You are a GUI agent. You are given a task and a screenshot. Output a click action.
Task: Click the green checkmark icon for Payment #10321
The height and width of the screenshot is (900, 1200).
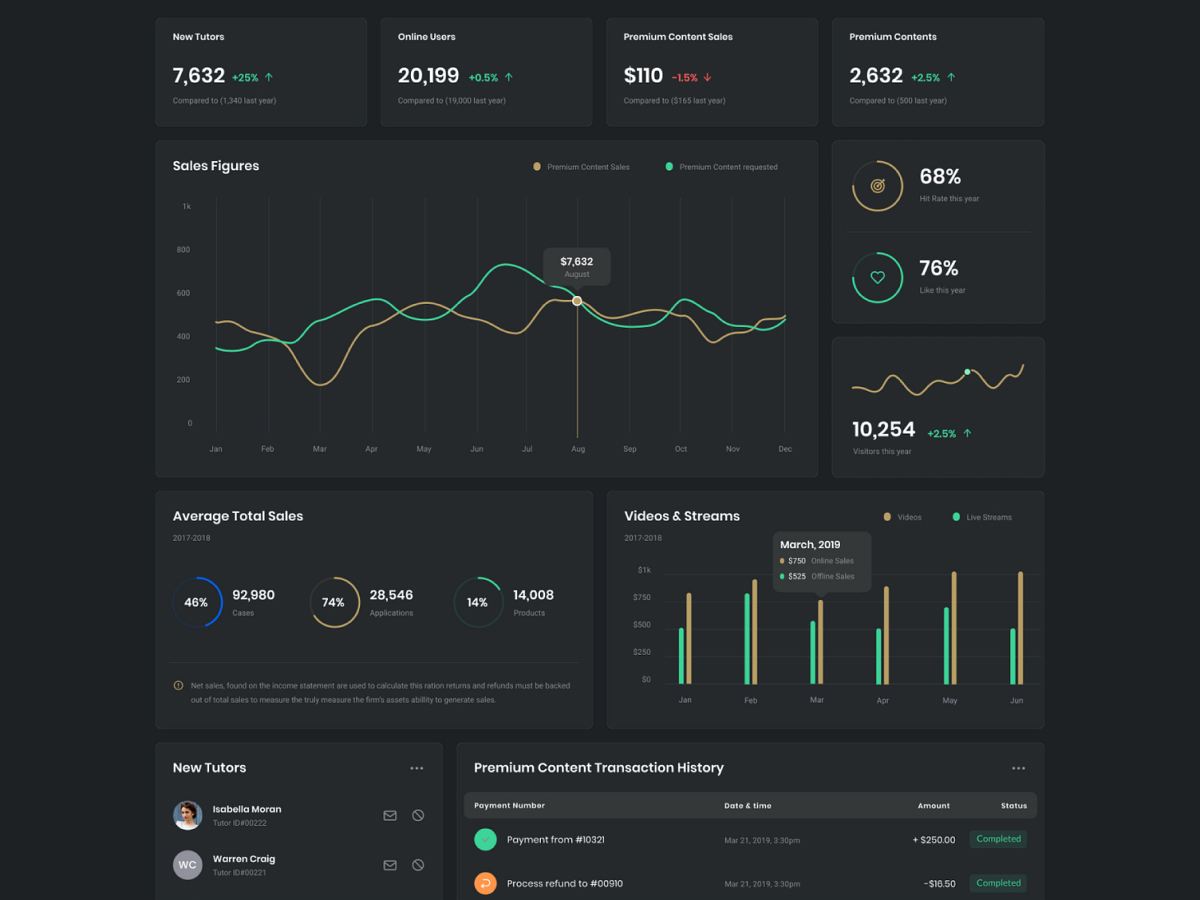coord(485,840)
